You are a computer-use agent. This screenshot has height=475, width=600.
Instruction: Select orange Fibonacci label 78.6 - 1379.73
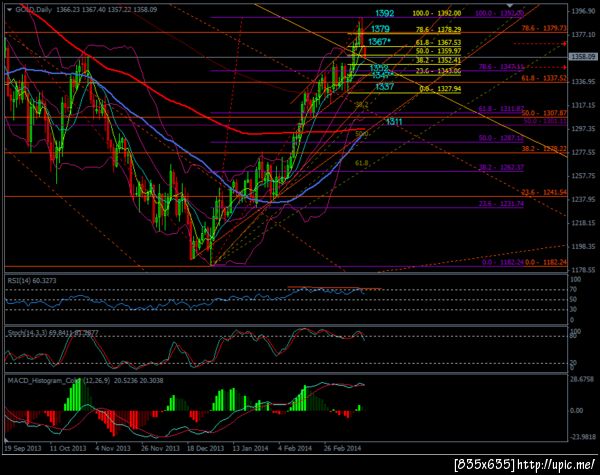[x=544, y=28]
